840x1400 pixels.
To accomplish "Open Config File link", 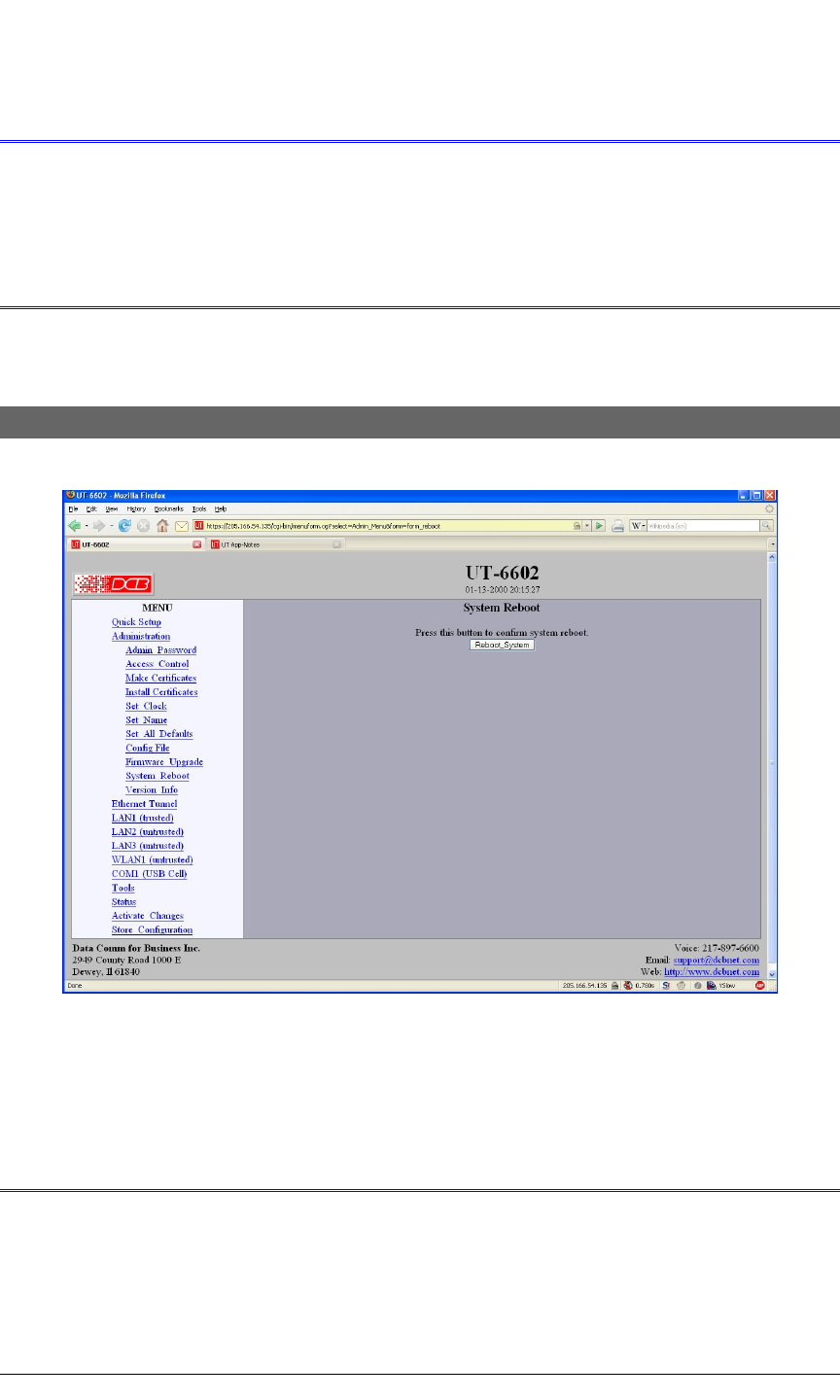I will point(148,748).
